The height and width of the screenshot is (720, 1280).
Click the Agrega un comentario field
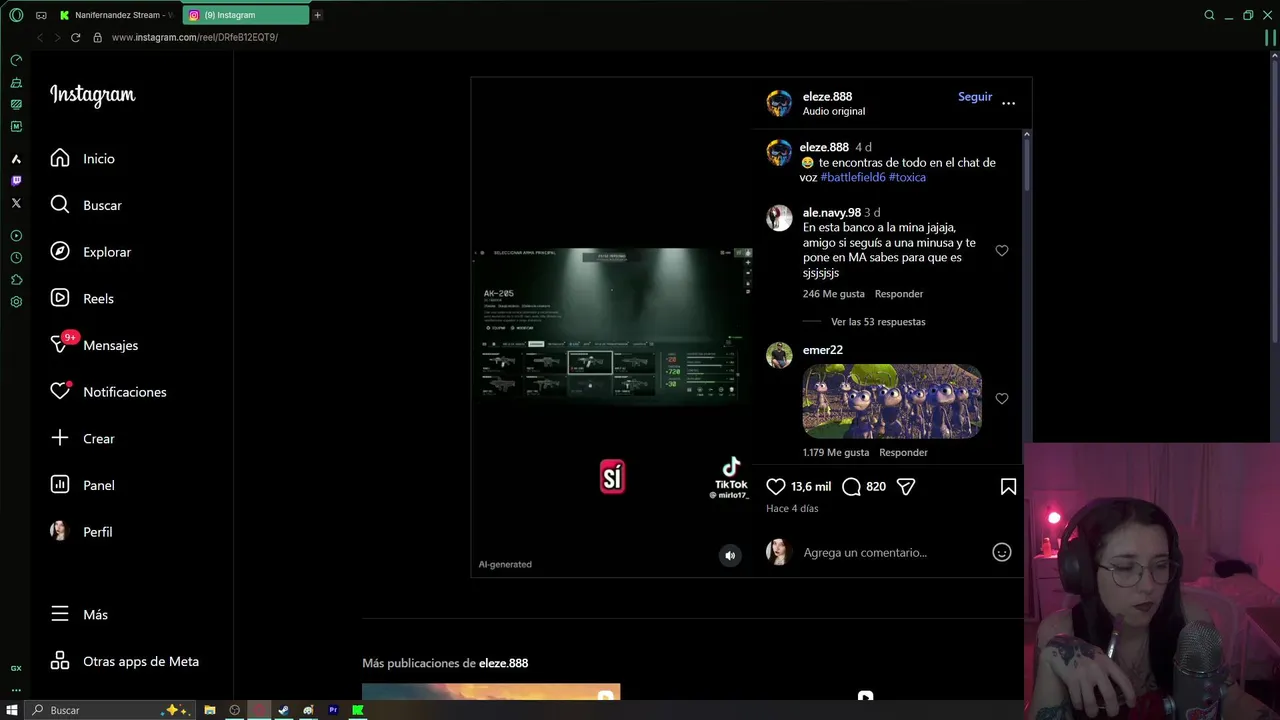865,552
